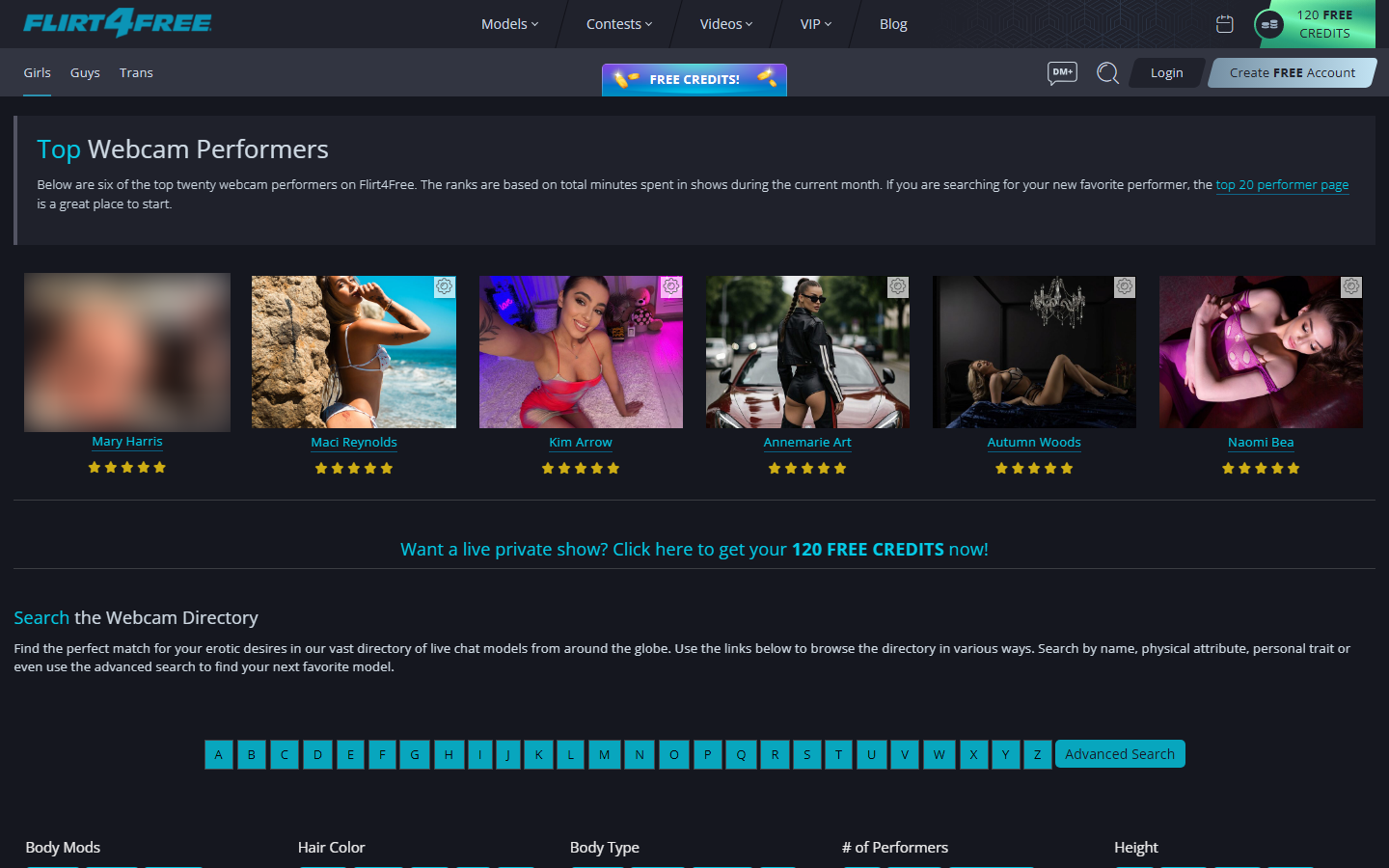This screenshot has height=868, width=1389.
Task: Open the Naomi Bea thumbnail image
Action: tap(1261, 352)
